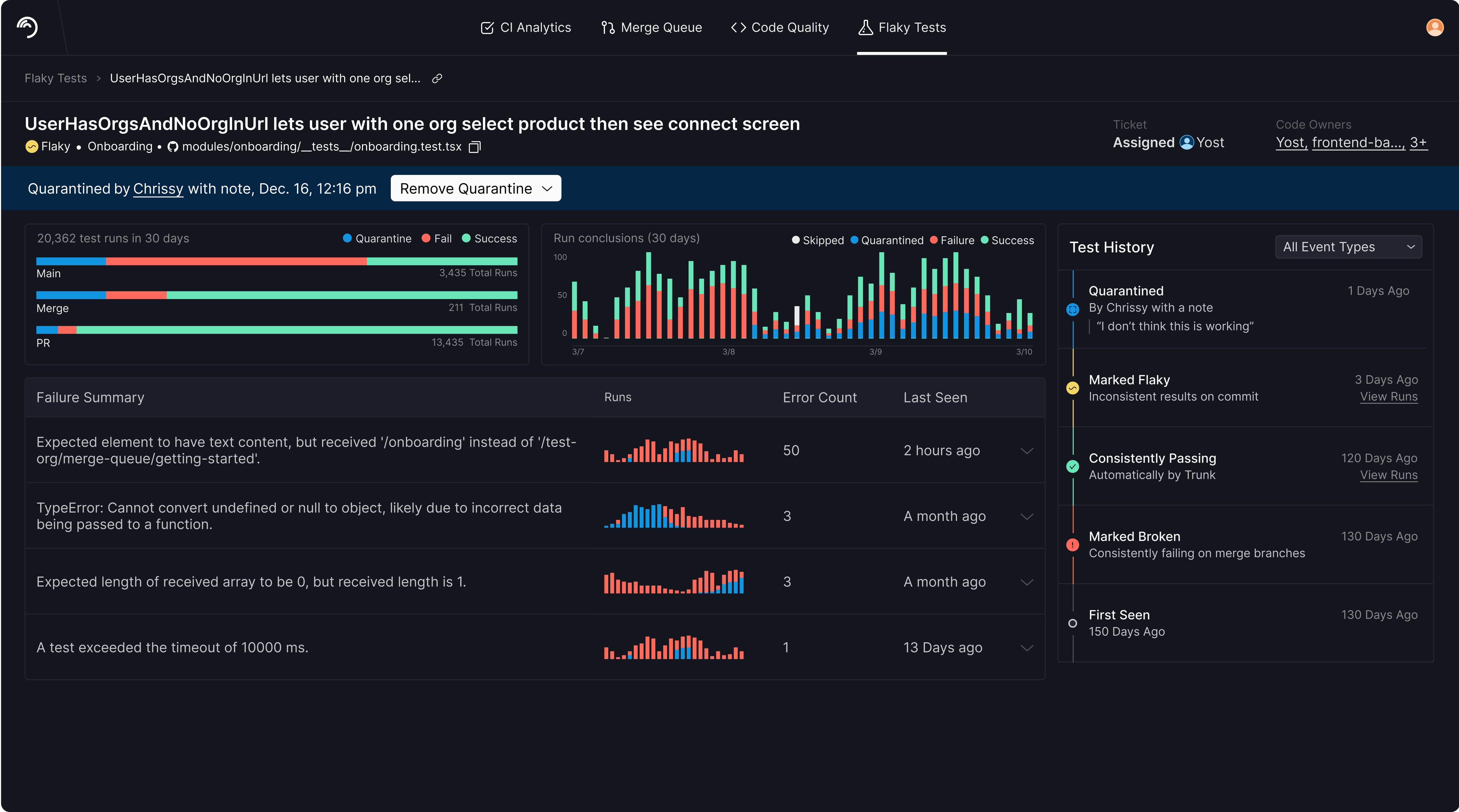Click the First Seen timeline marker
Image resolution: width=1459 pixels, height=812 pixels.
click(x=1073, y=623)
